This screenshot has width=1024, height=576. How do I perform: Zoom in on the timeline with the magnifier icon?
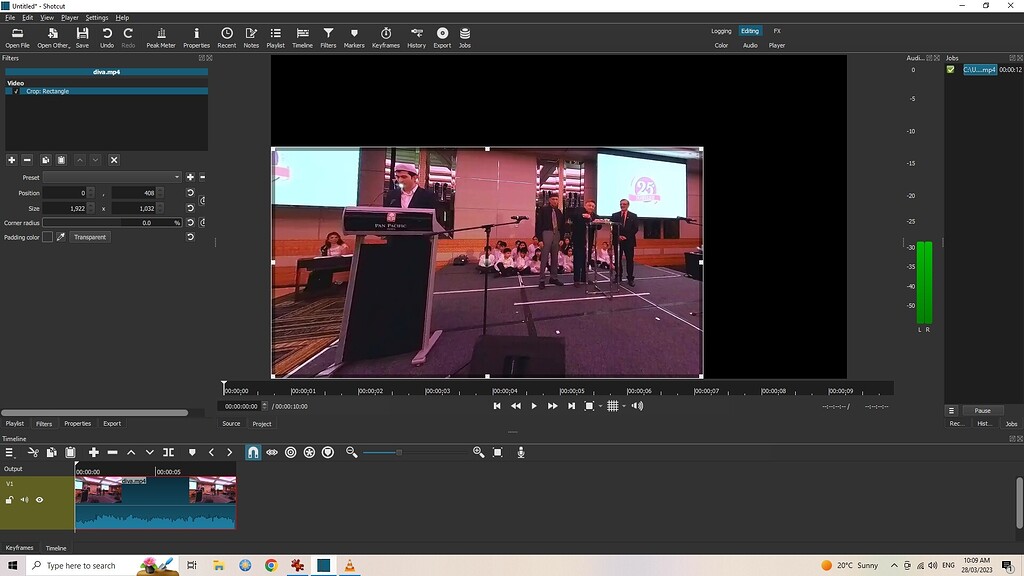pos(478,452)
